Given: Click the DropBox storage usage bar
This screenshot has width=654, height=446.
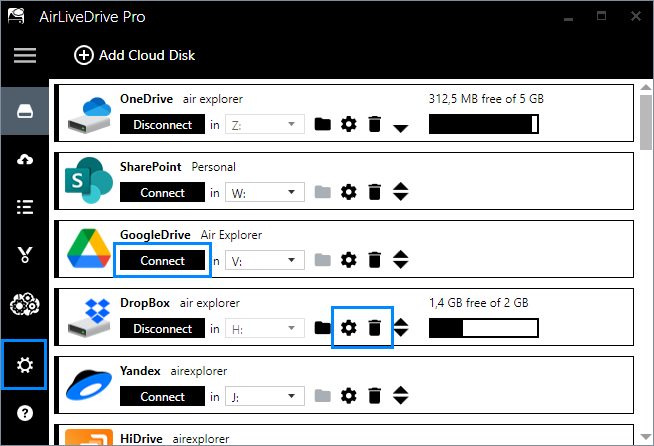Looking at the screenshot, I should (484, 328).
